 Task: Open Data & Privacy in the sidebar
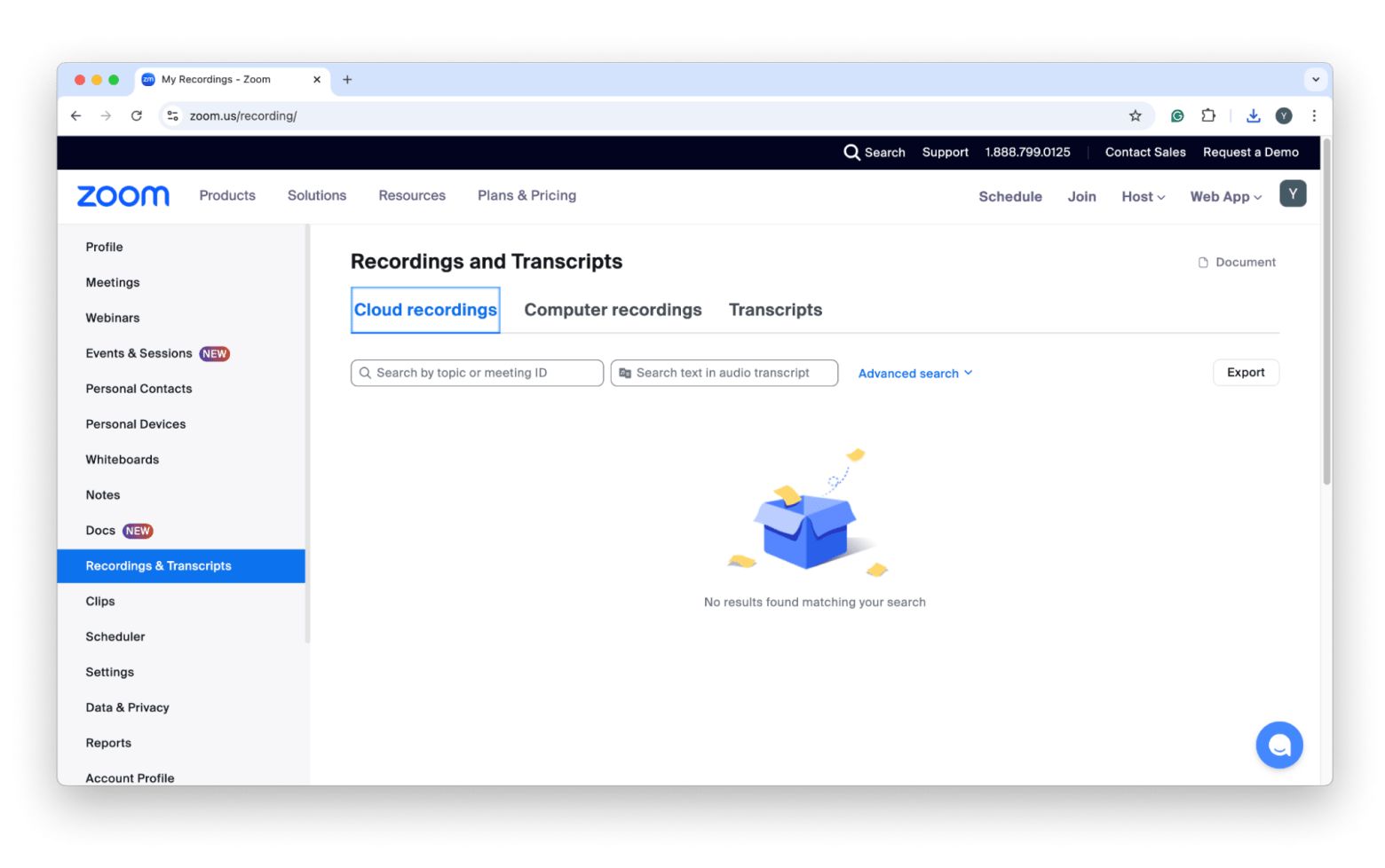tap(127, 708)
